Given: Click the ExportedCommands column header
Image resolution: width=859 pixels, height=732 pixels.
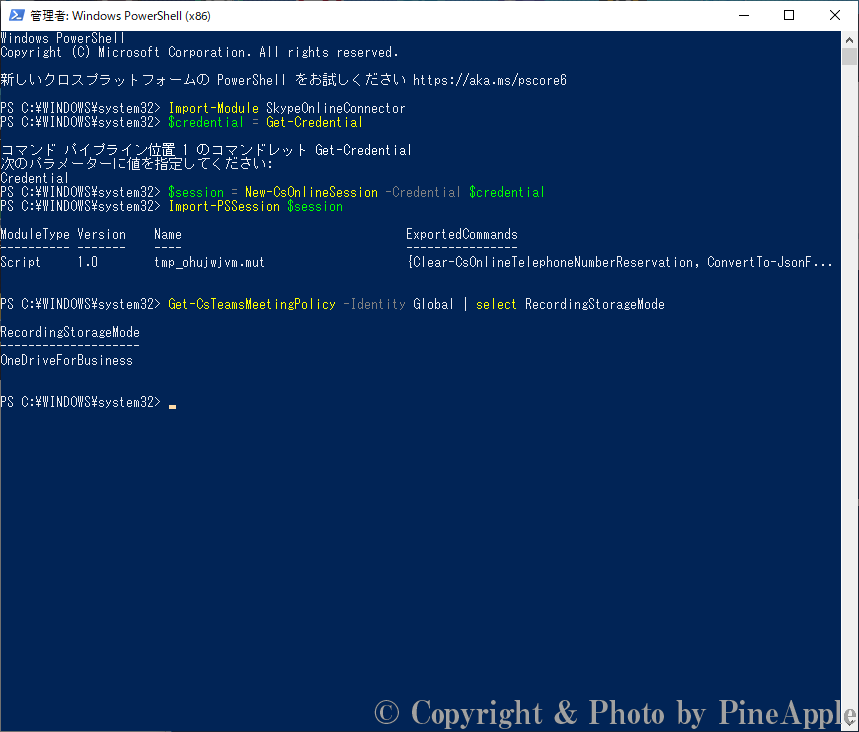Looking at the screenshot, I should tap(461, 234).
